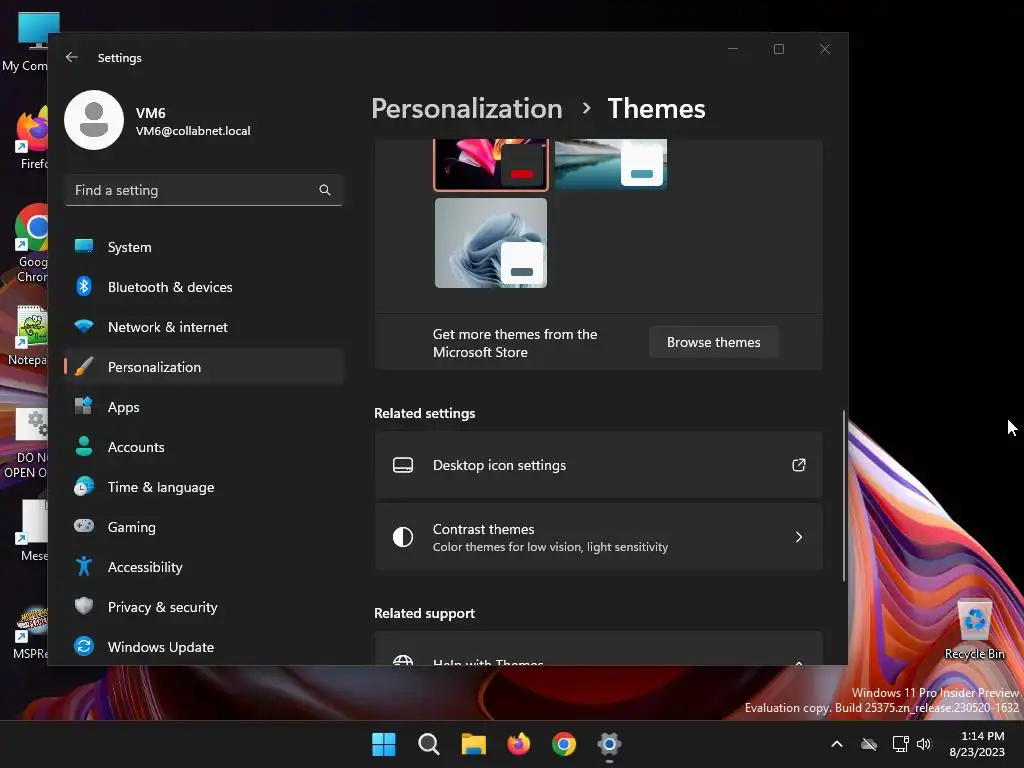Viewport: 1024px width, 768px height.
Task: Open Accessibility settings
Action: [204, 566]
